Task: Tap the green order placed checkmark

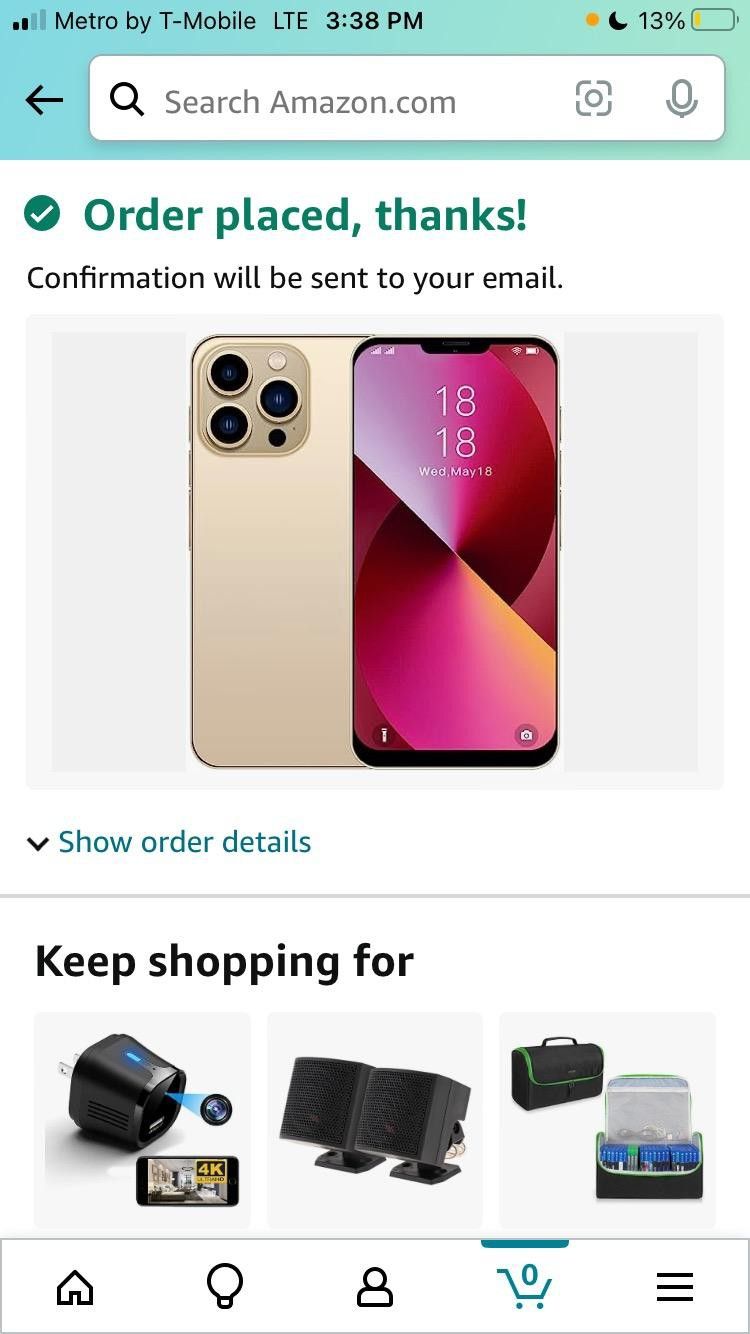Action: (x=42, y=213)
